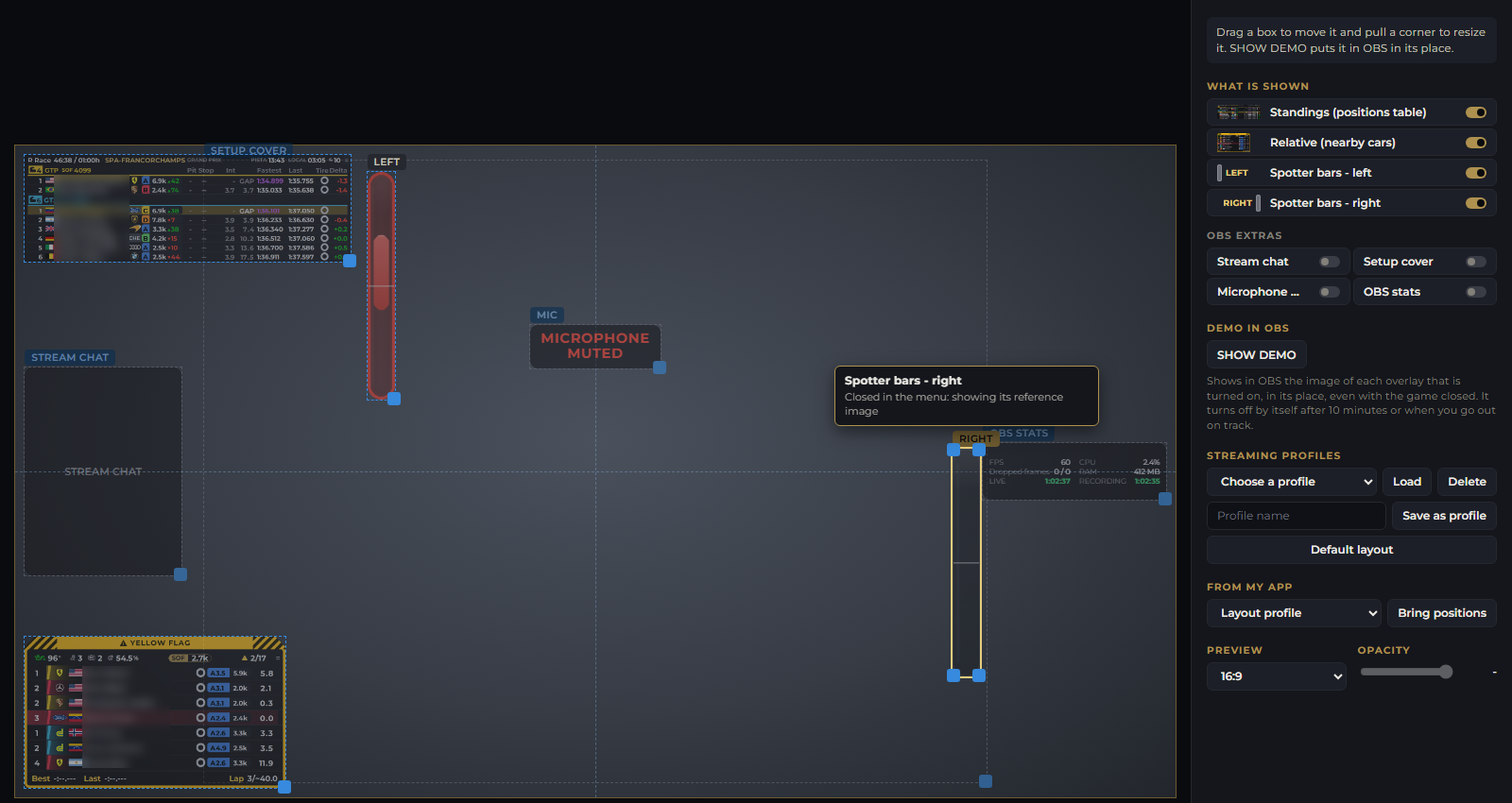
Task: Click the YELLOW FLAG banner in relative overlay
Action: [x=155, y=643]
